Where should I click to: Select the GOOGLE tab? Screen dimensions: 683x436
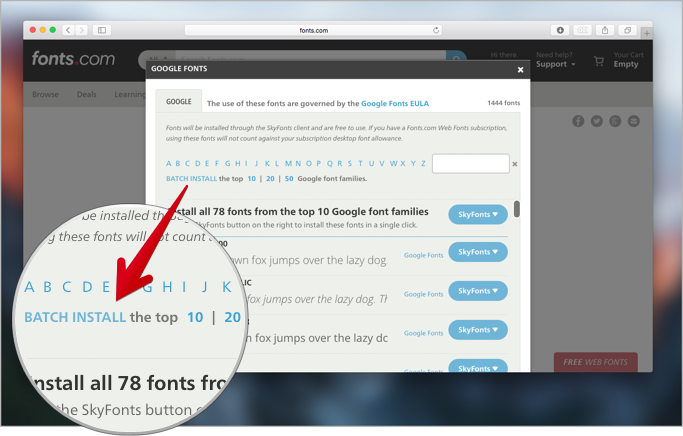point(179,101)
